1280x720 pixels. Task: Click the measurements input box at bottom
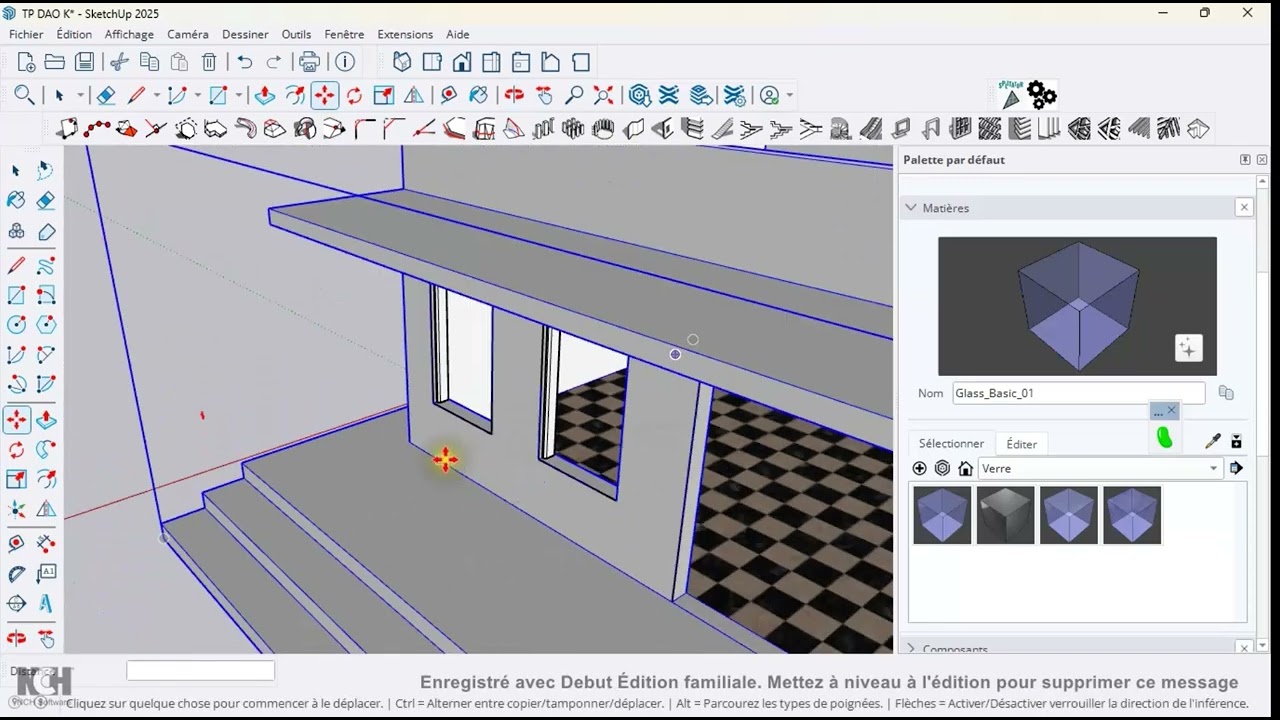tap(200, 671)
